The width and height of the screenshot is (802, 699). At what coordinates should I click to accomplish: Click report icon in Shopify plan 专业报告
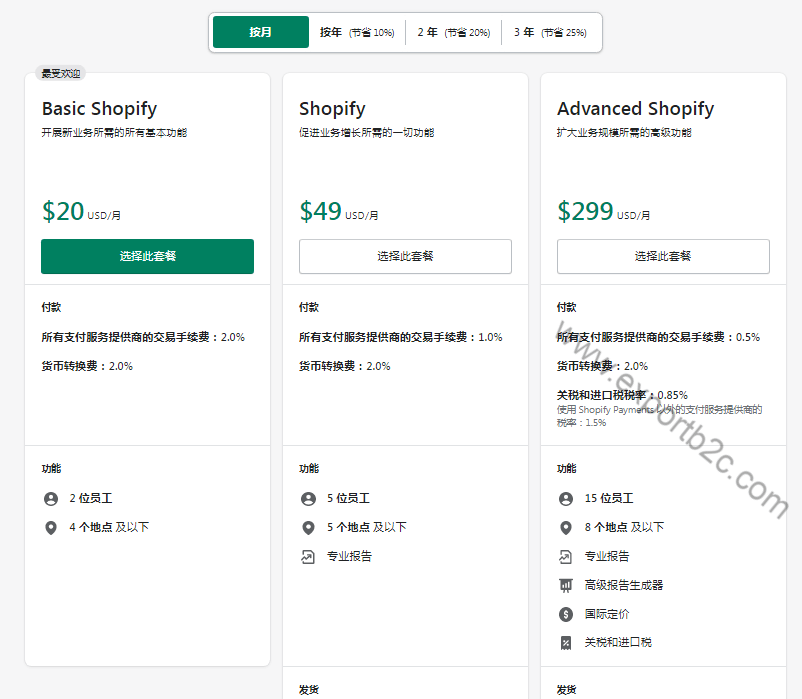click(308, 557)
